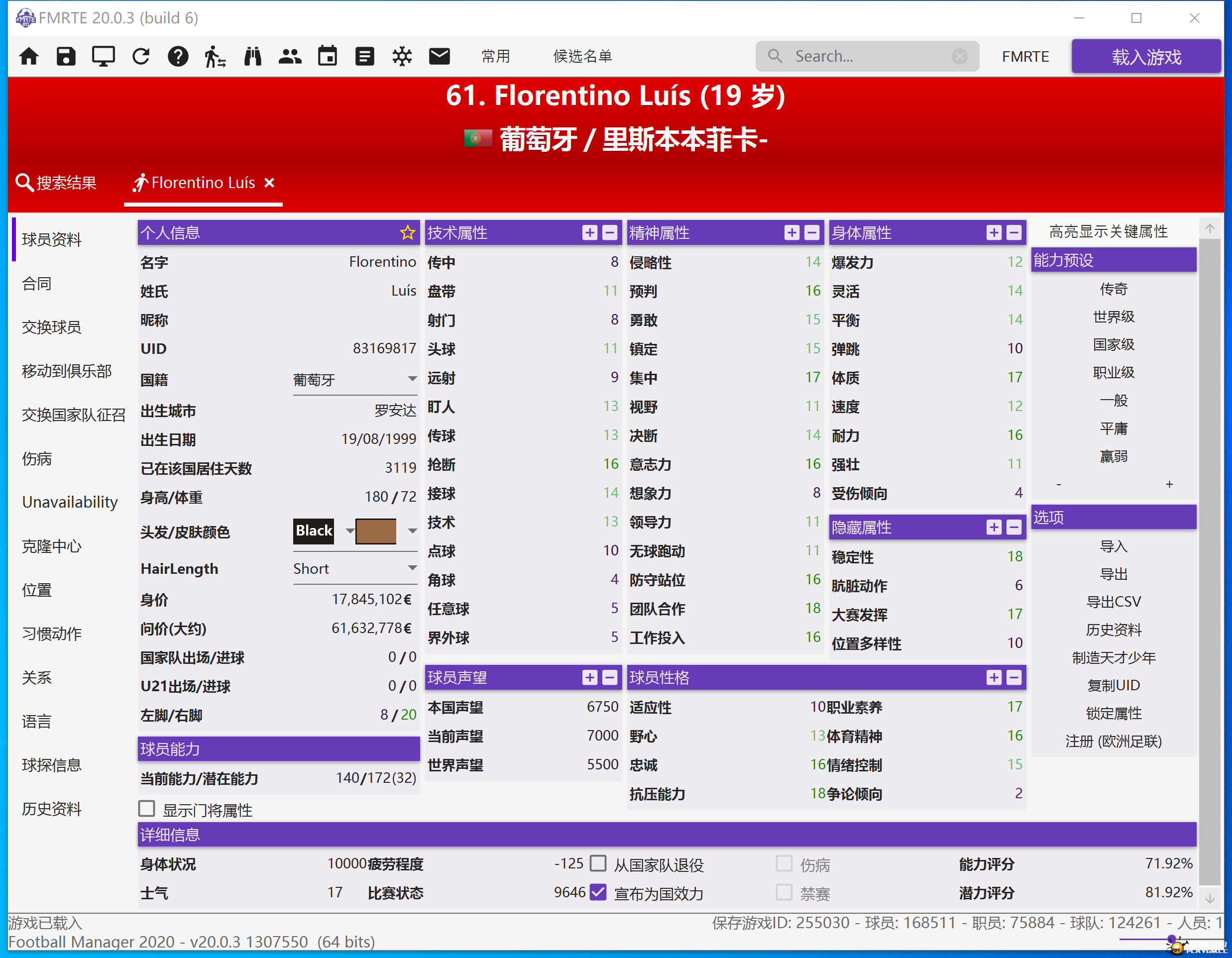
Task: Uncheck the 宣布为国效力 checkbox
Action: point(598,893)
